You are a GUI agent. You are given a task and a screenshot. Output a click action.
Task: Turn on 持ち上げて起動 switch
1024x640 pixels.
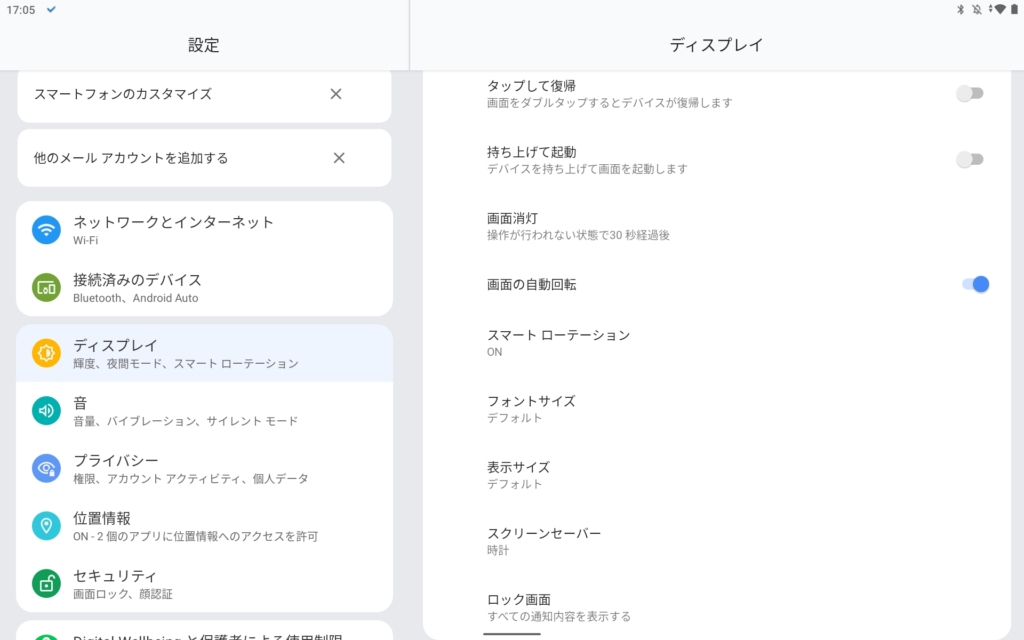pyautogui.click(x=969, y=159)
